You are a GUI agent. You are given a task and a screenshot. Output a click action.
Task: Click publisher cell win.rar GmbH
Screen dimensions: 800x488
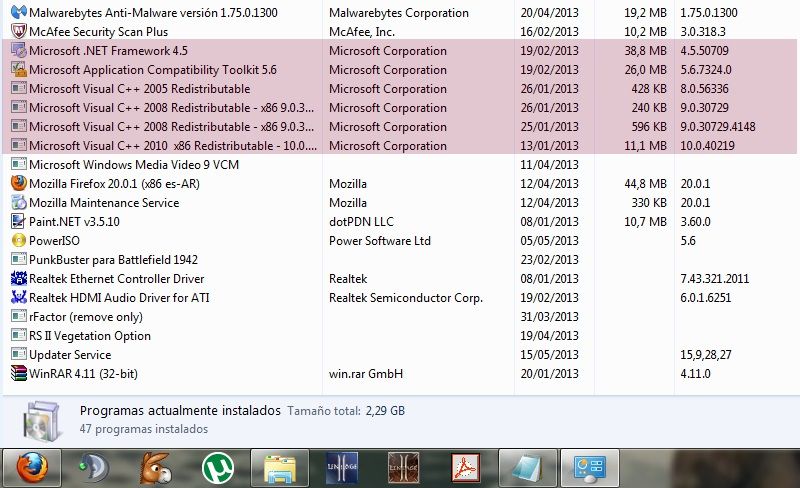coord(366,374)
